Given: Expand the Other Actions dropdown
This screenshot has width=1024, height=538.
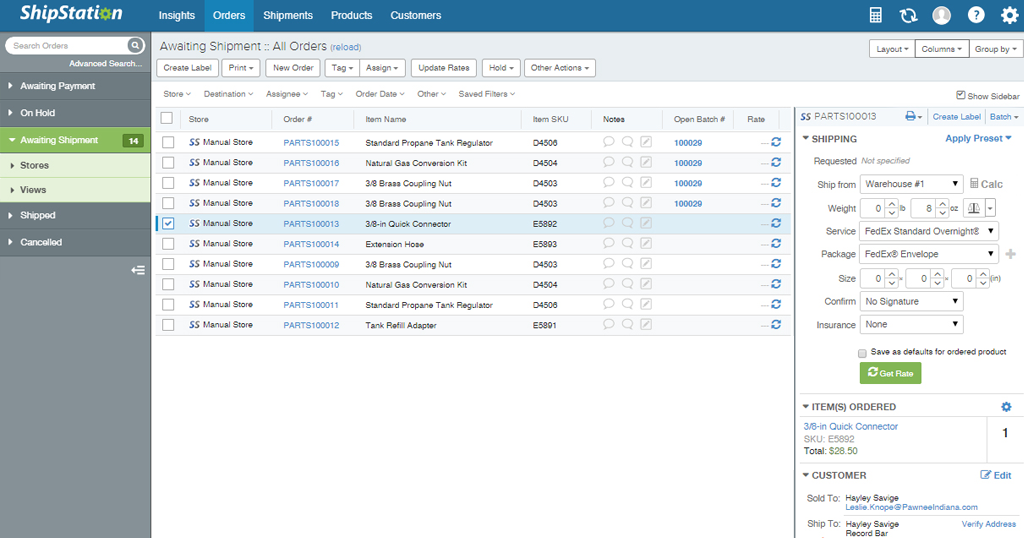Looking at the screenshot, I should click(560, 68).
